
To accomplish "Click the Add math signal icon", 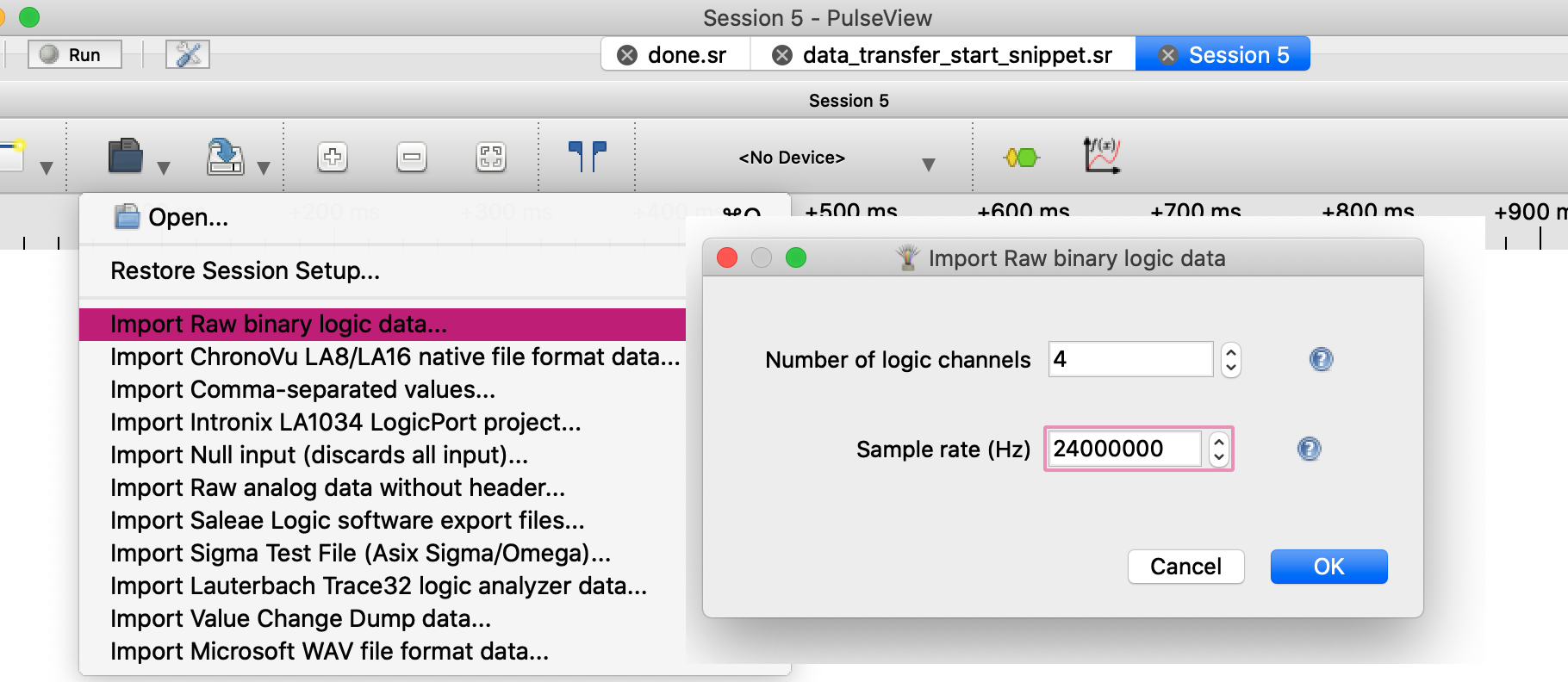I will 1102,156.
